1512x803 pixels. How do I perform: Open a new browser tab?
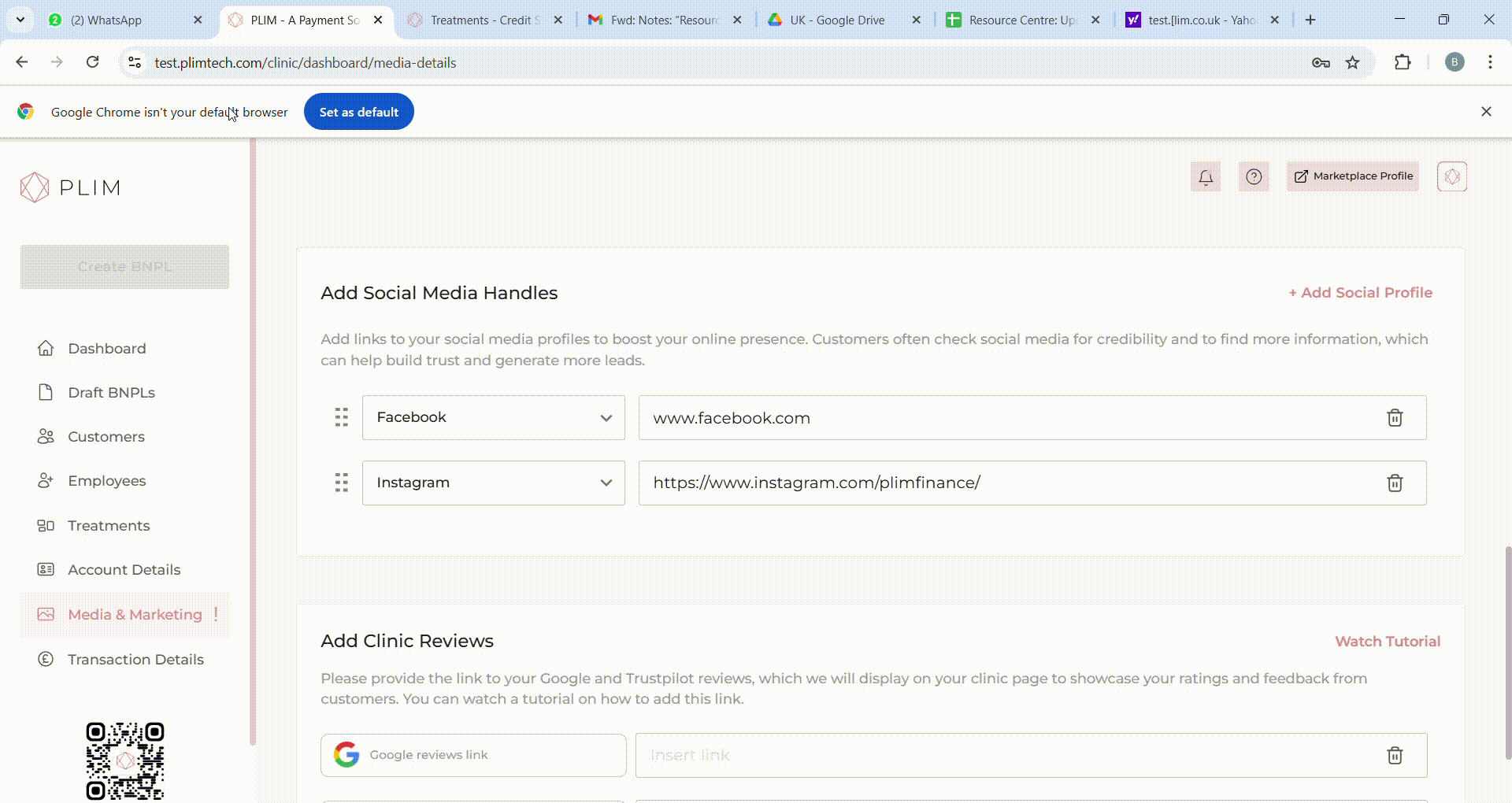pyautogui.click(x=1310, y=20)
